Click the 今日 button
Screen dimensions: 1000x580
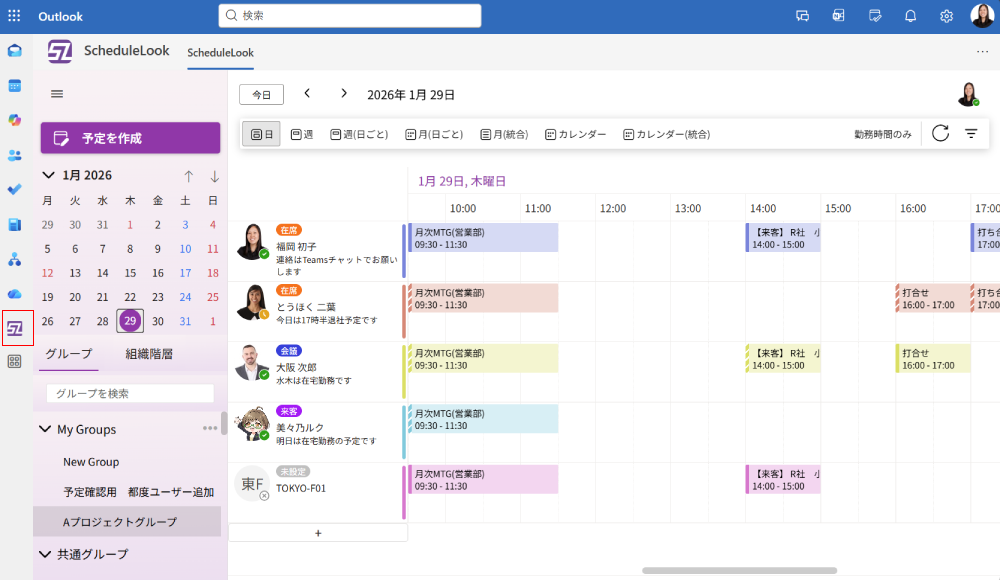[261, 95]
